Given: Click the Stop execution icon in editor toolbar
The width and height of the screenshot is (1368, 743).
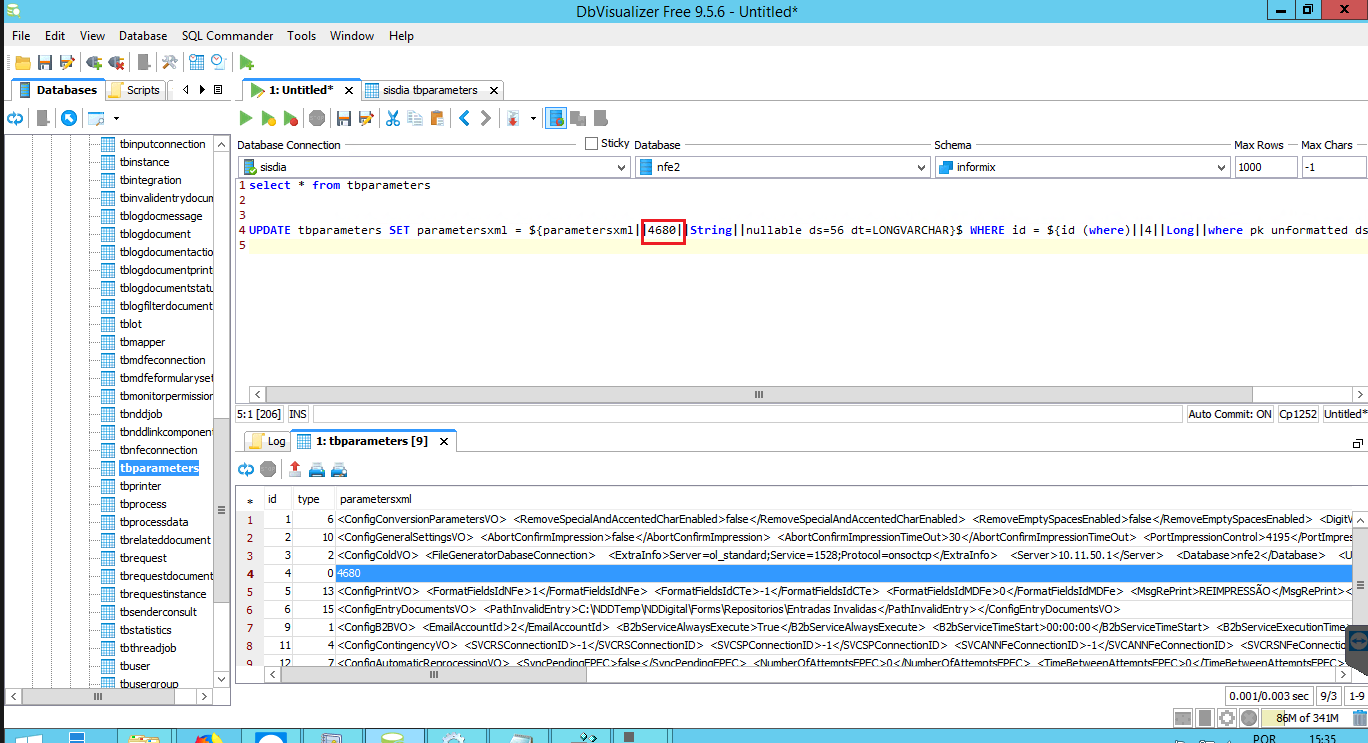Looking at the screenshot, I should pos(317,118).
